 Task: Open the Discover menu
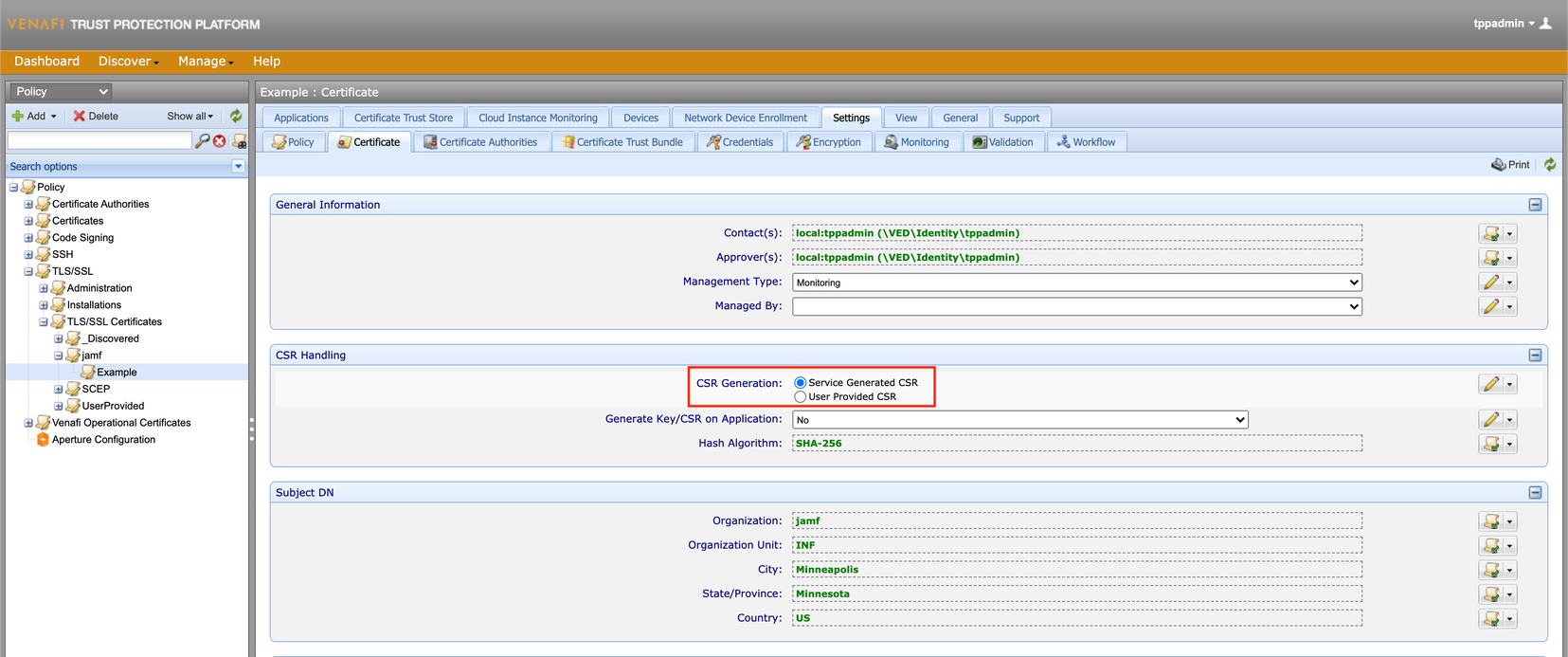coord(128,62)
